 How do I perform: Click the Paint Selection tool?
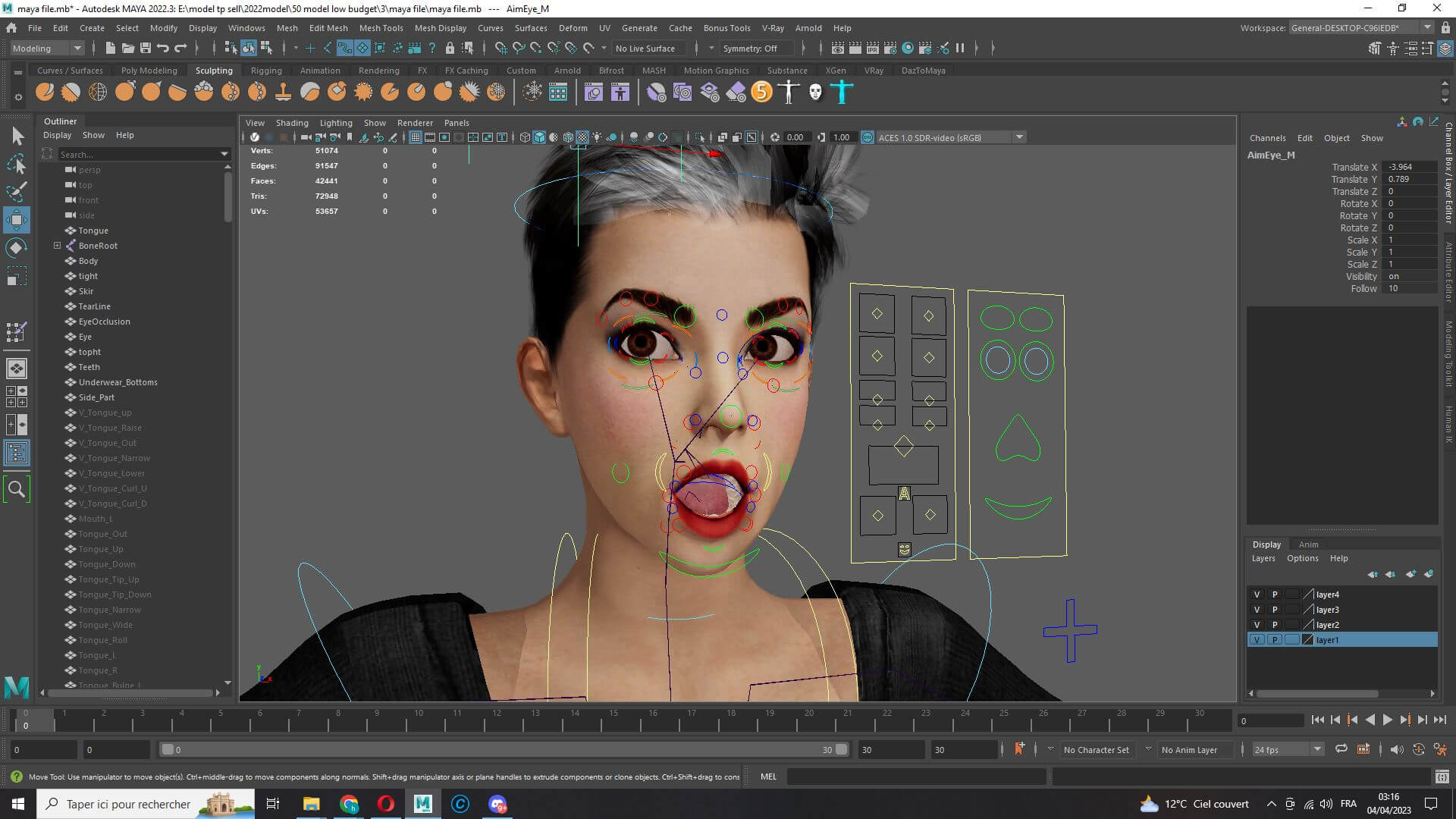pyautogui.click(x=17, y=191)
